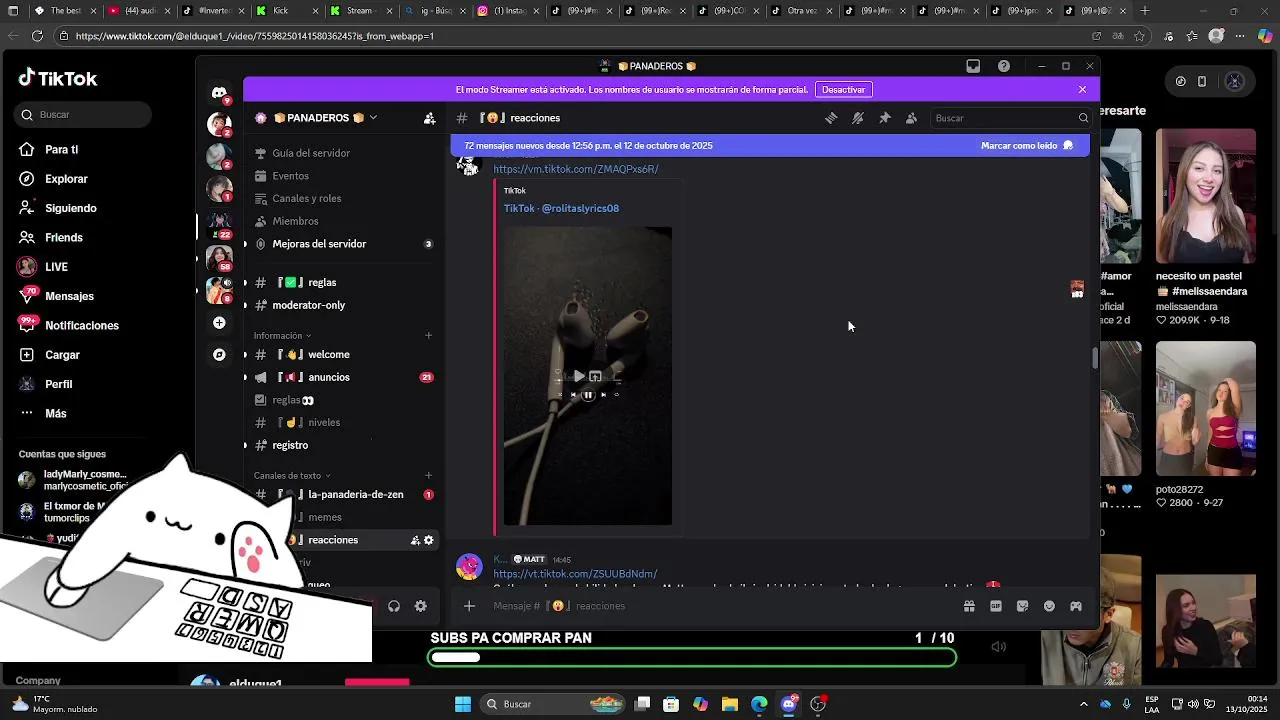Open File Explorer from the taskbar
The width and height of the screenshot is (1280, 720).
730,704
